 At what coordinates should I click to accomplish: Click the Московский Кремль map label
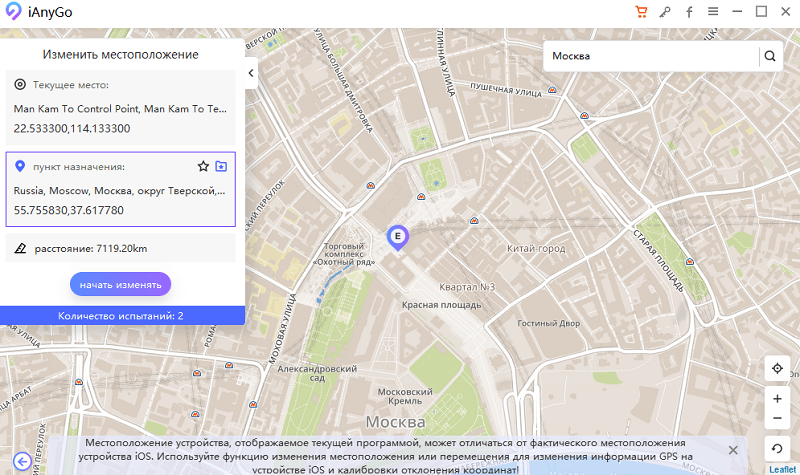[405, 396]
